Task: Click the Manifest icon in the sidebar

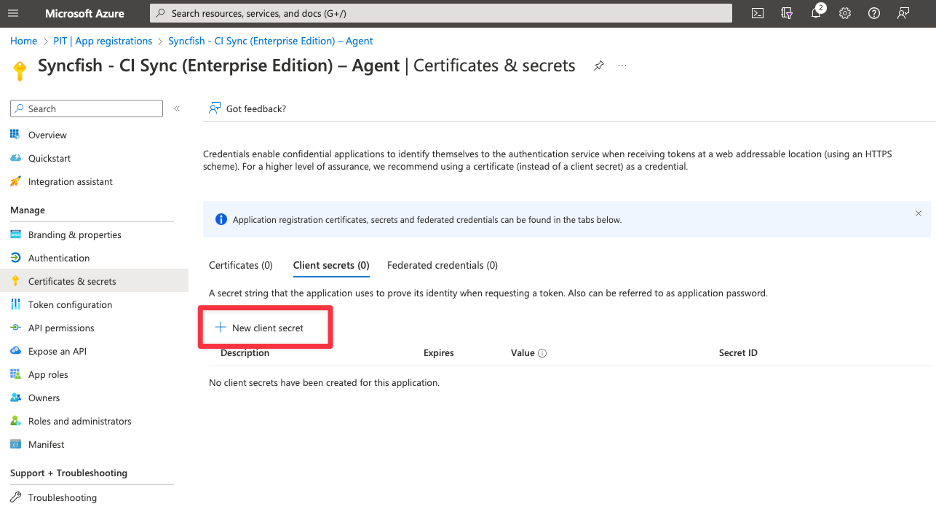Action: (16, 444)
